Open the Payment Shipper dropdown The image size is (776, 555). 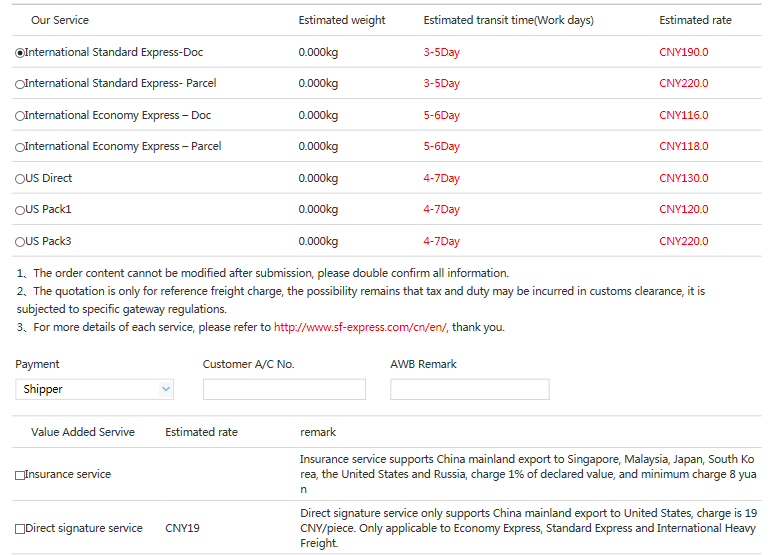tap(95, 389)
